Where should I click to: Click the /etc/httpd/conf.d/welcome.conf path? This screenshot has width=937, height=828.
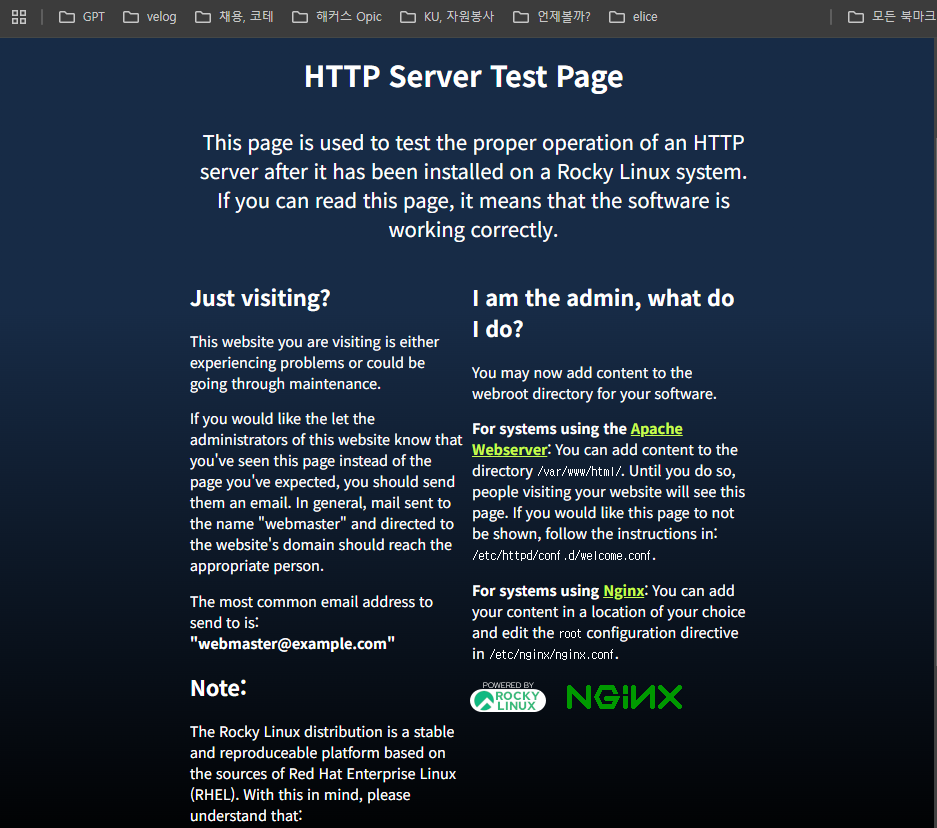(x=564, y=556)
